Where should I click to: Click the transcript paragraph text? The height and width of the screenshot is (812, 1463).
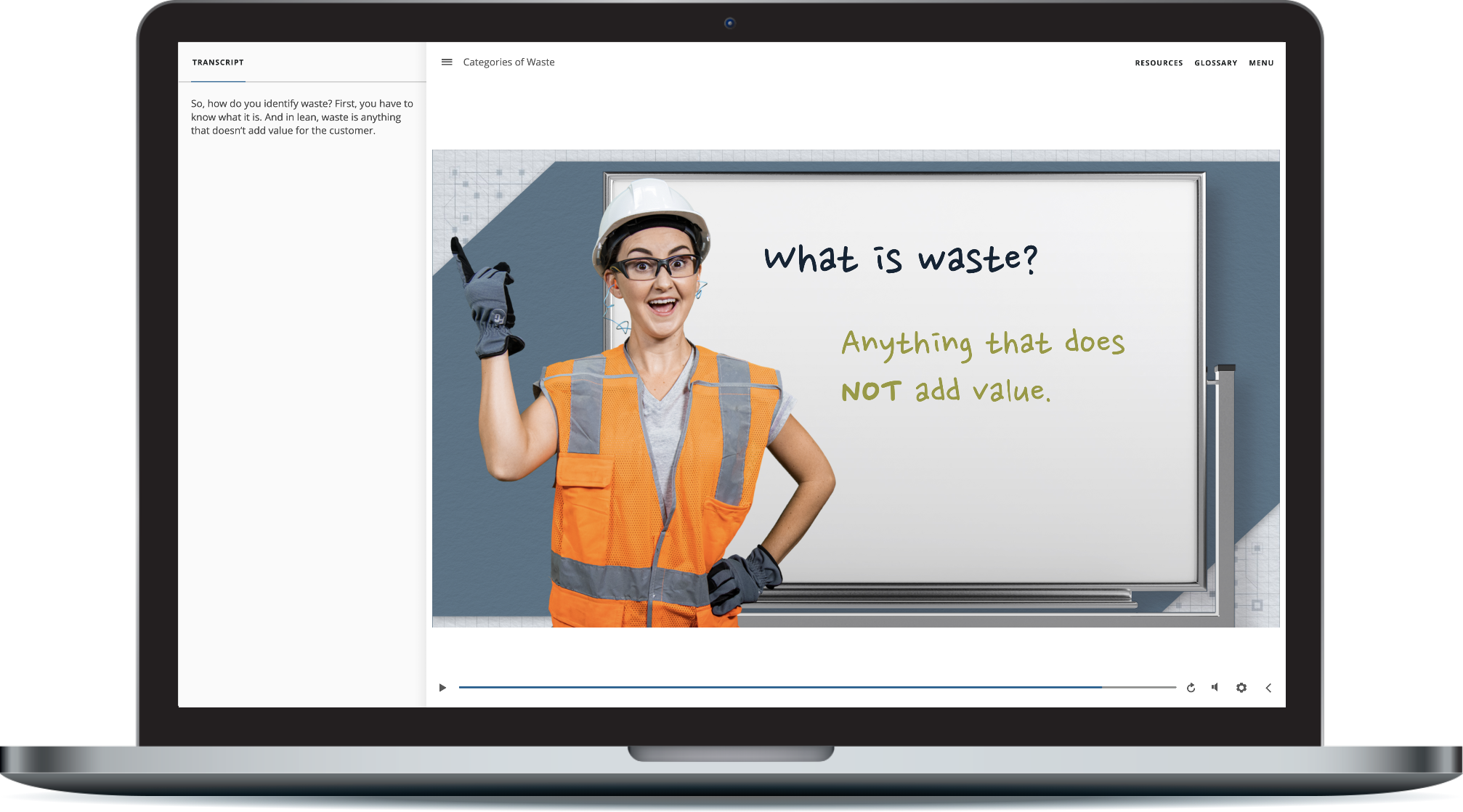click(x=301, y=117)
